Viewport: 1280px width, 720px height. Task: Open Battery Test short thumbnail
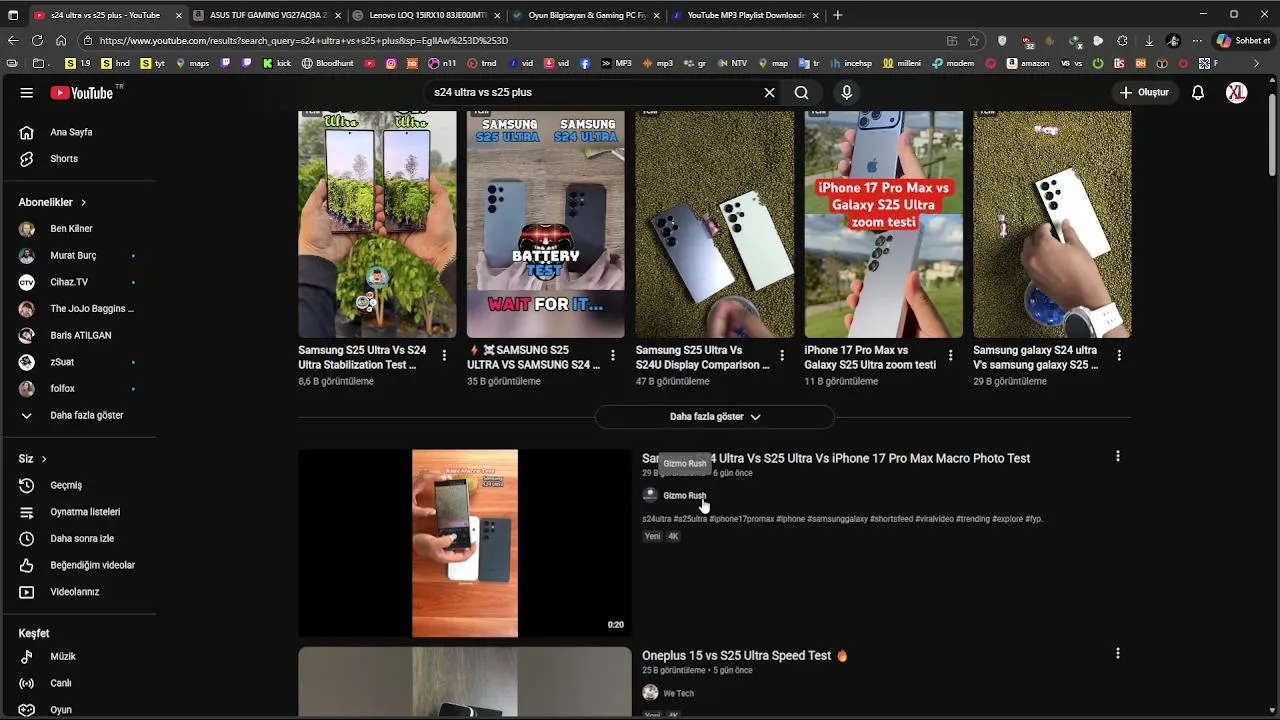546,224
